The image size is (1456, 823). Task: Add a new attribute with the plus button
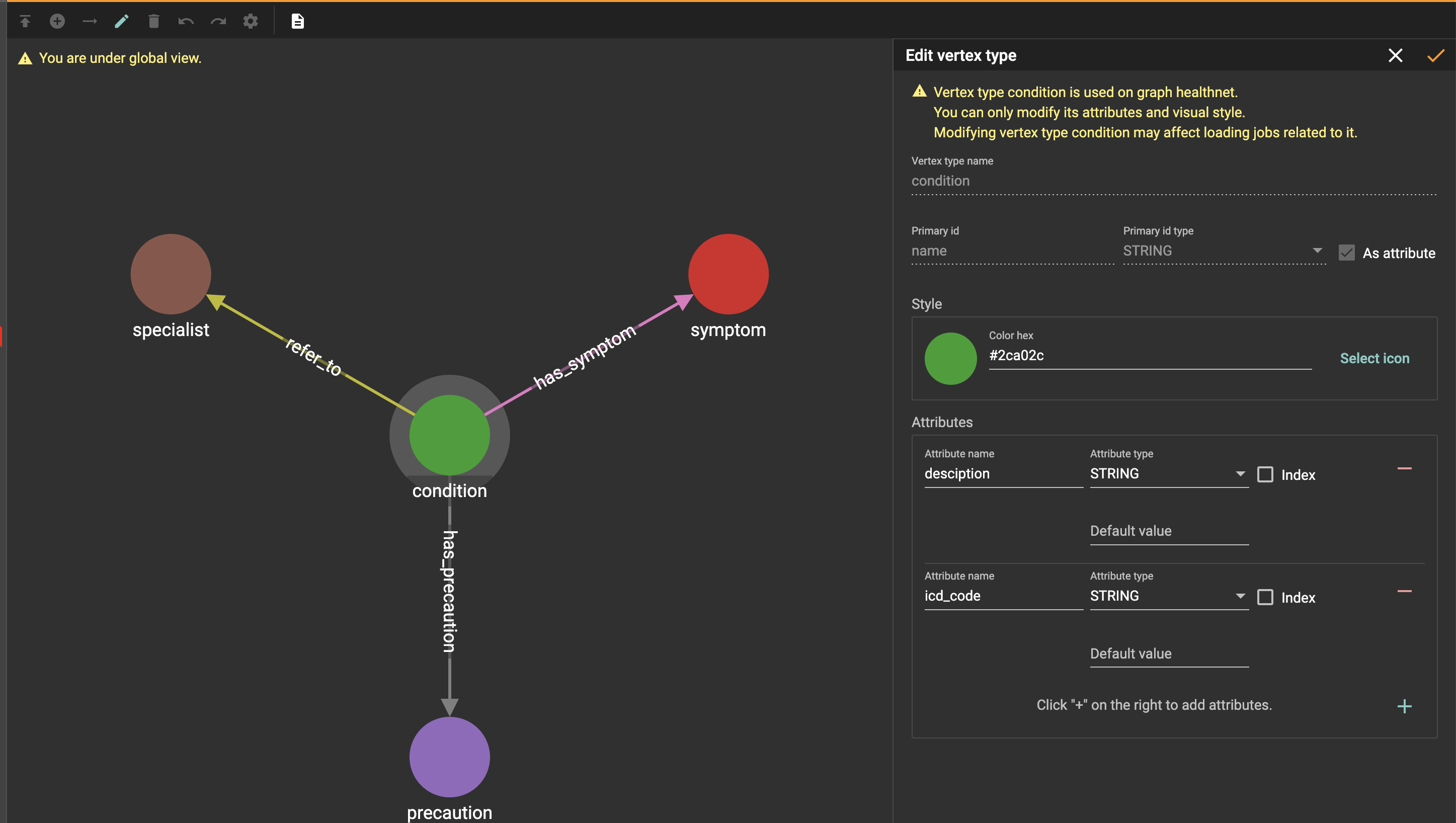(x=1405, y=705)
